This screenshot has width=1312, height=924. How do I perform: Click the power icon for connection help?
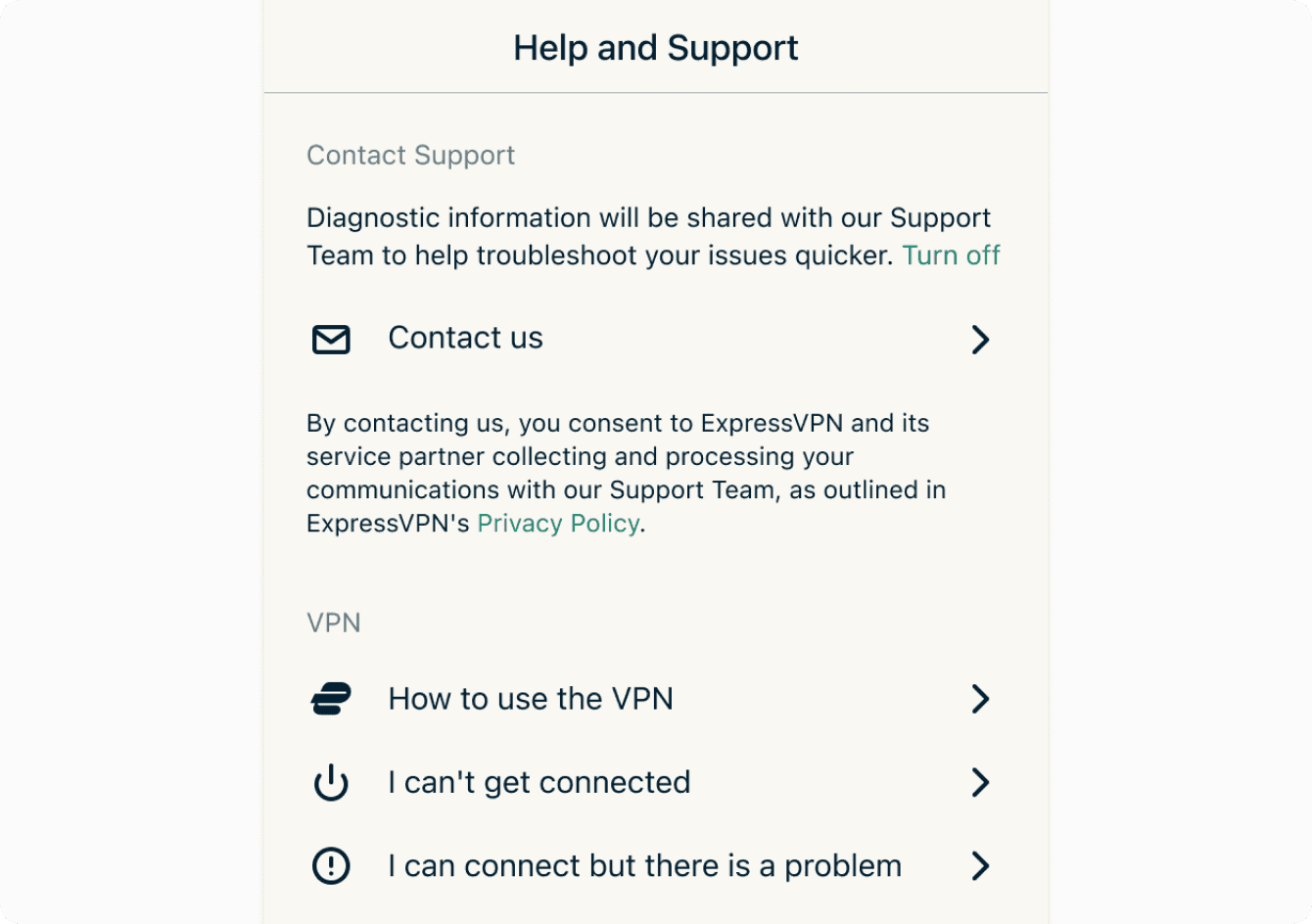[x=331, y=783]
